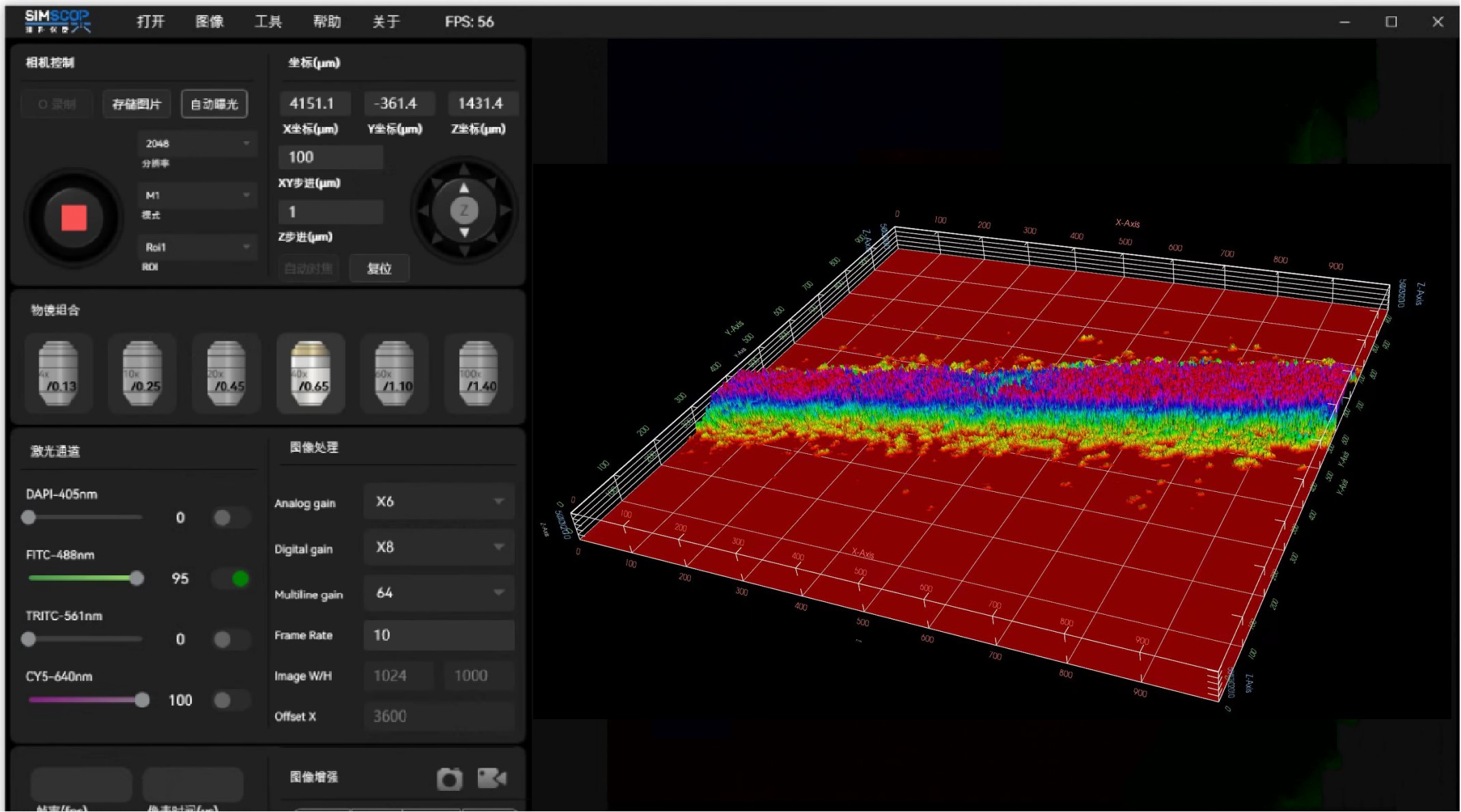This screenshot has width=1461, height=812.
Task: Click the red stop recording button
Action: click(74, 218)
